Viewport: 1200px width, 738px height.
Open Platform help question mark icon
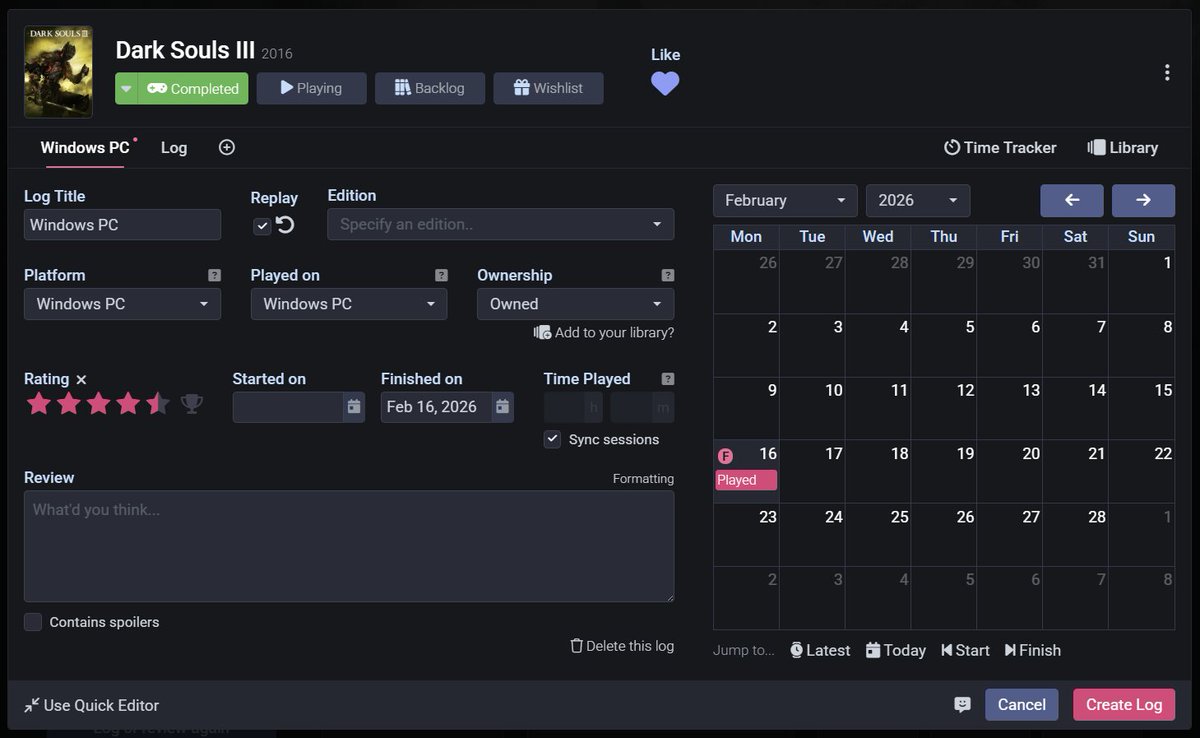pyautogui.click(x=214, y=275)
